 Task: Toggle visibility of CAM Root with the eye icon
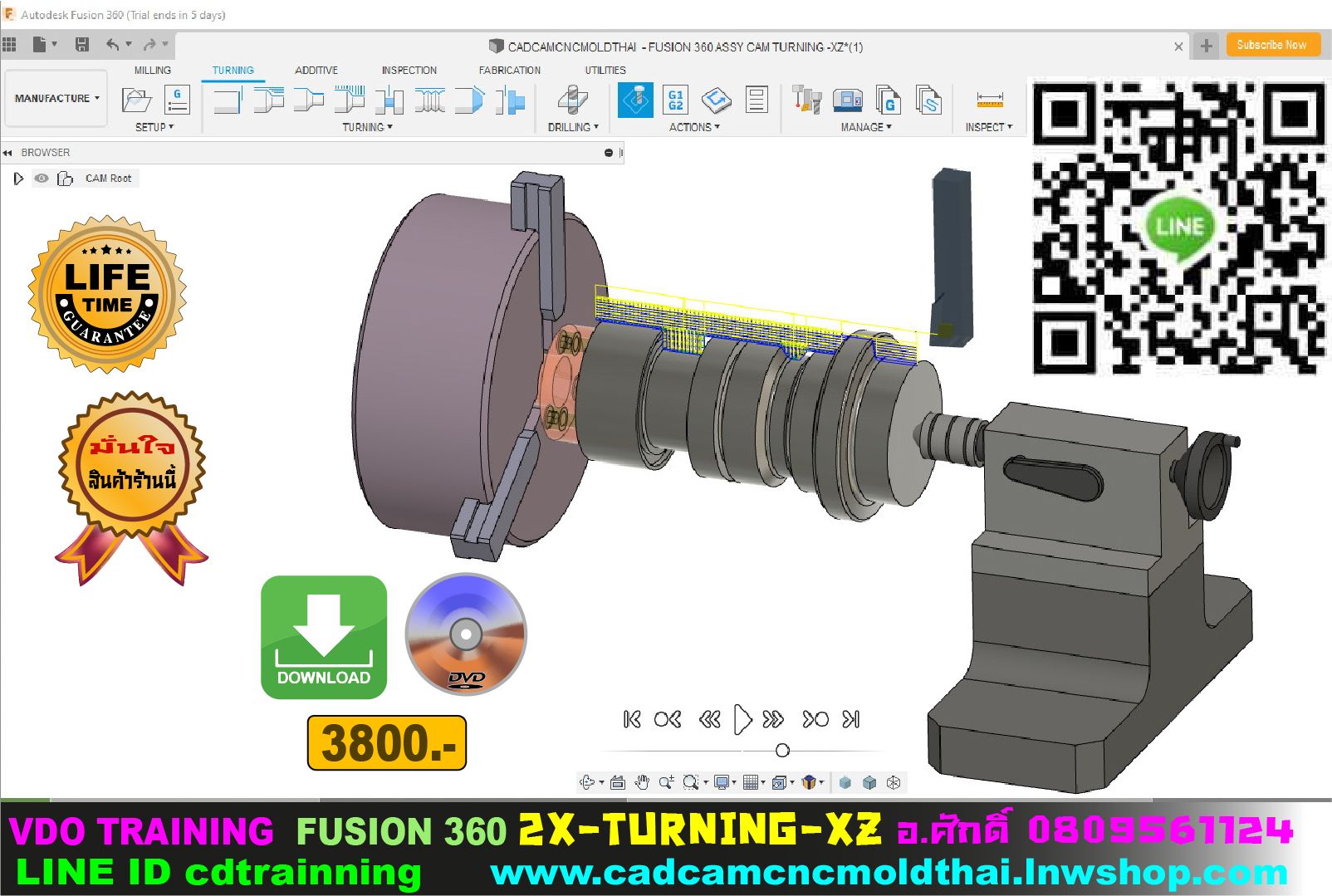[x=41, y=178]
